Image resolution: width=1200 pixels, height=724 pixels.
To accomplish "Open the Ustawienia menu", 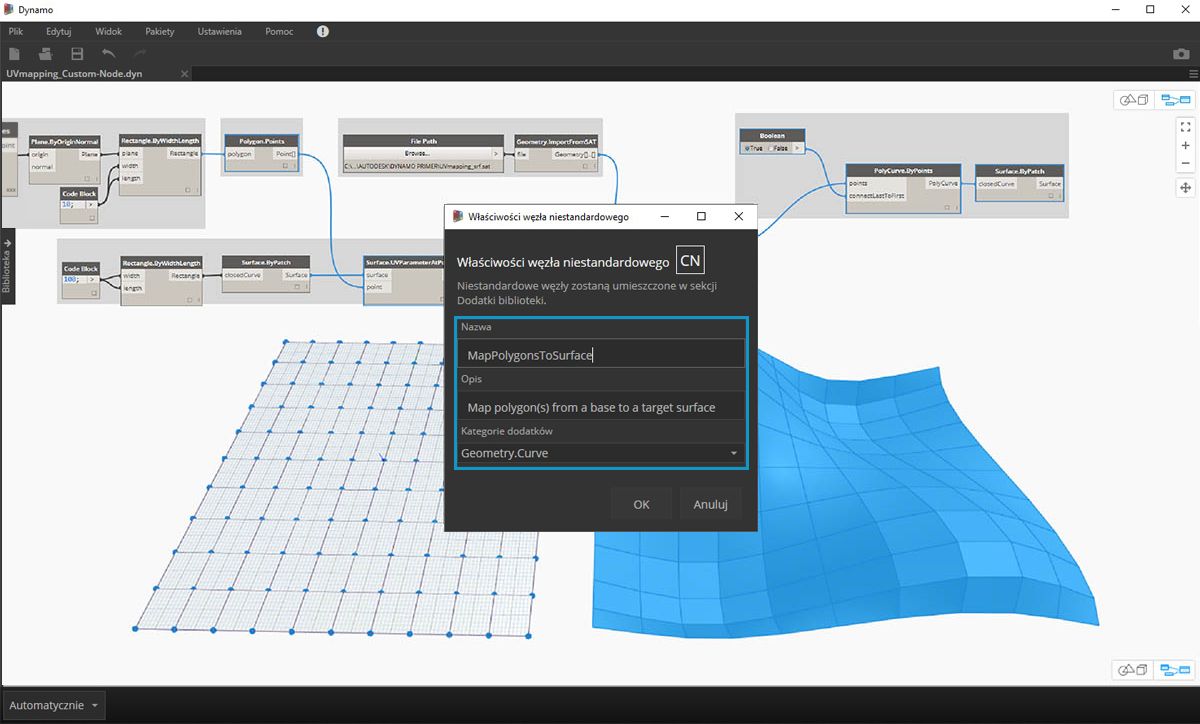I will click(219, 31).
